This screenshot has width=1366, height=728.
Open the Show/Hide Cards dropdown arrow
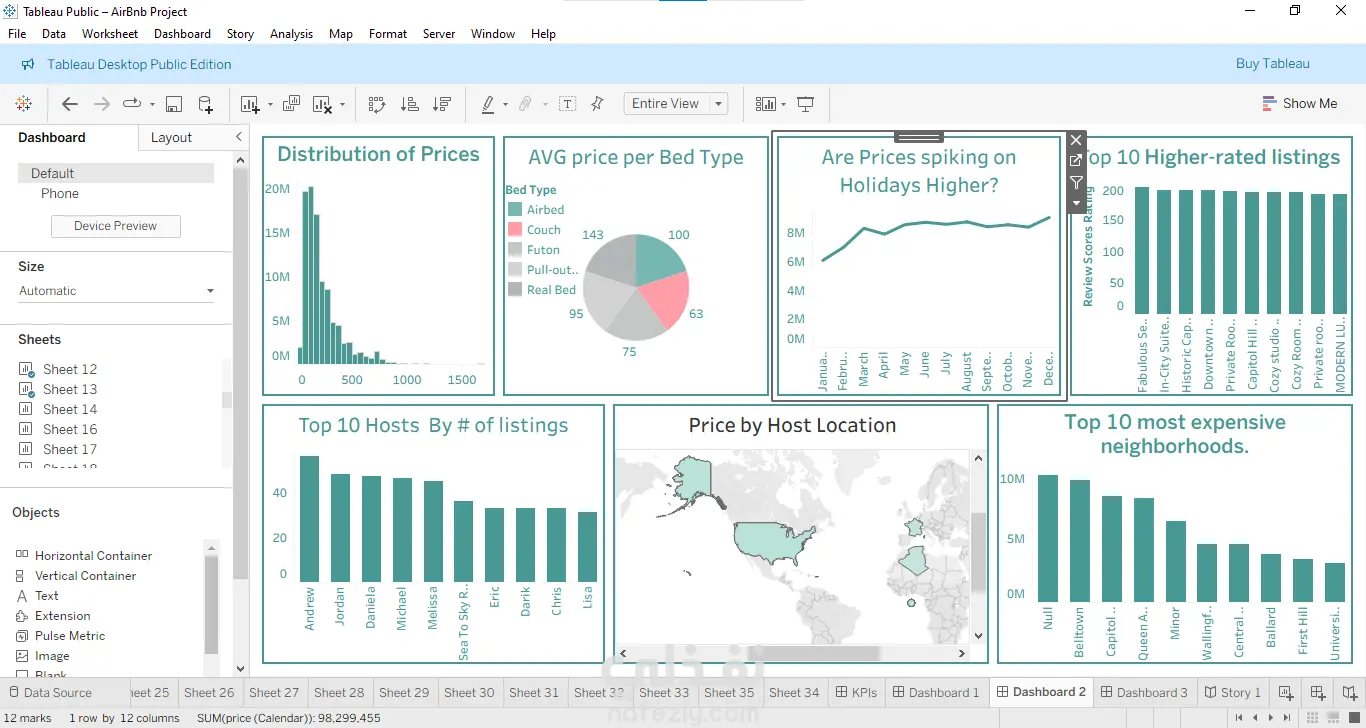pyautogui.click(x=783, y=104)
